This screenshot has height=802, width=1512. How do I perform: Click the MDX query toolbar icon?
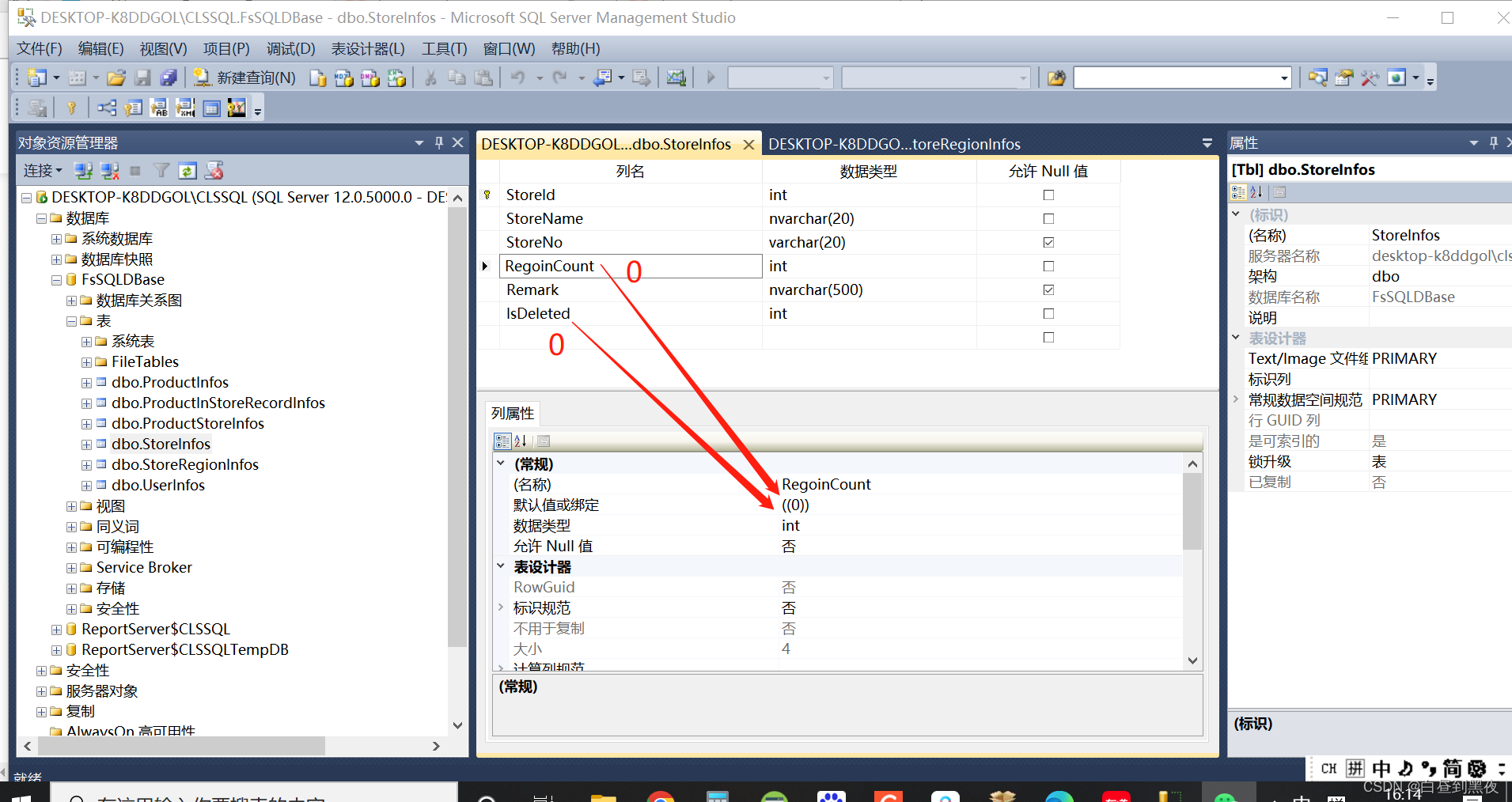[x=344, y=78]
